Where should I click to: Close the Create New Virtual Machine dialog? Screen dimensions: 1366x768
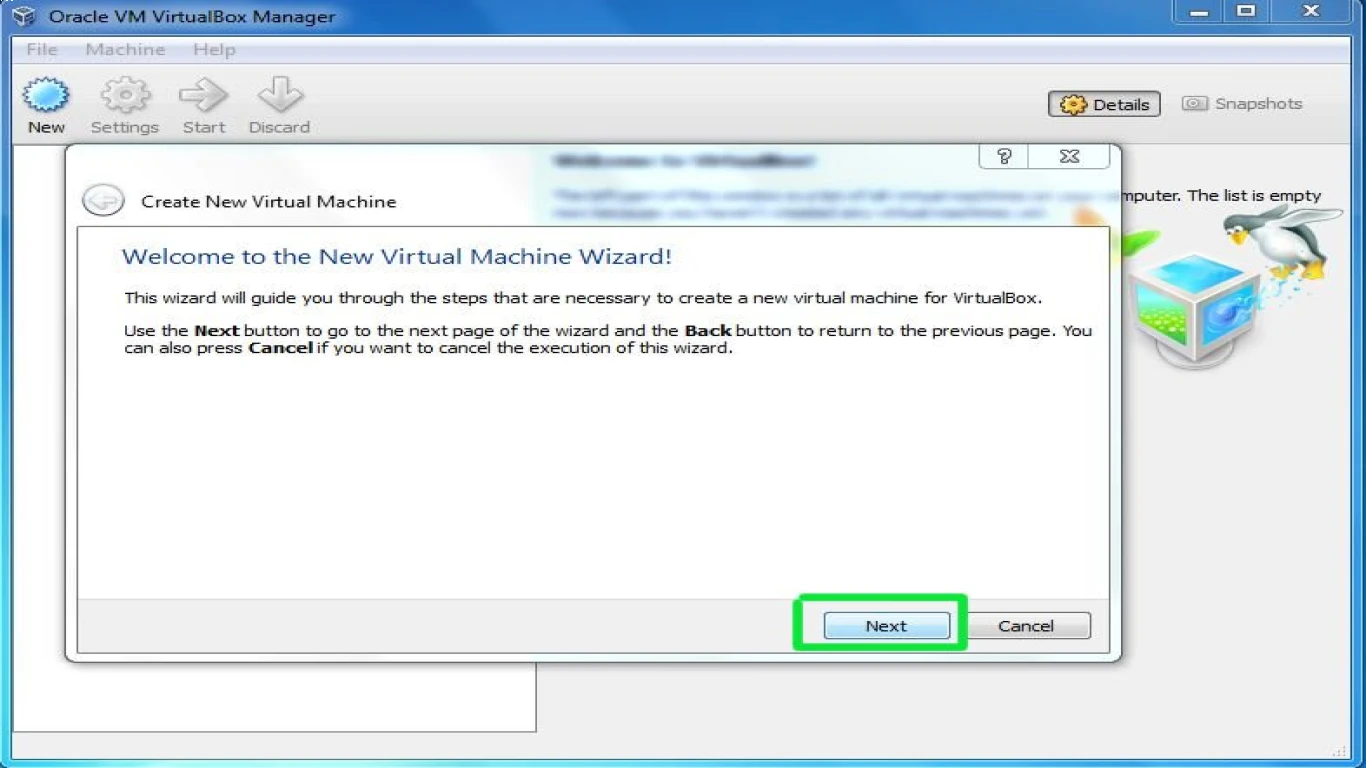[x=1069, y=156]
